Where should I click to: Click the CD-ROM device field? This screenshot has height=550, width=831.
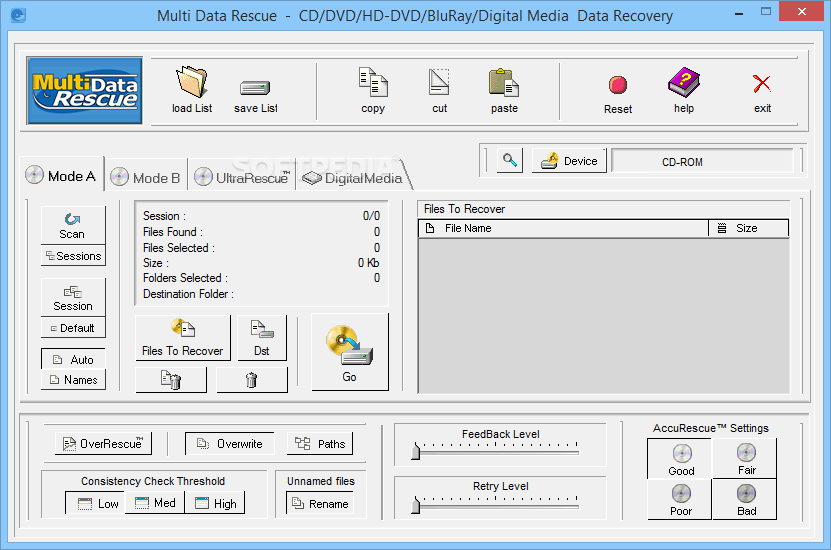pyautogui.click(x=702, y=161)
